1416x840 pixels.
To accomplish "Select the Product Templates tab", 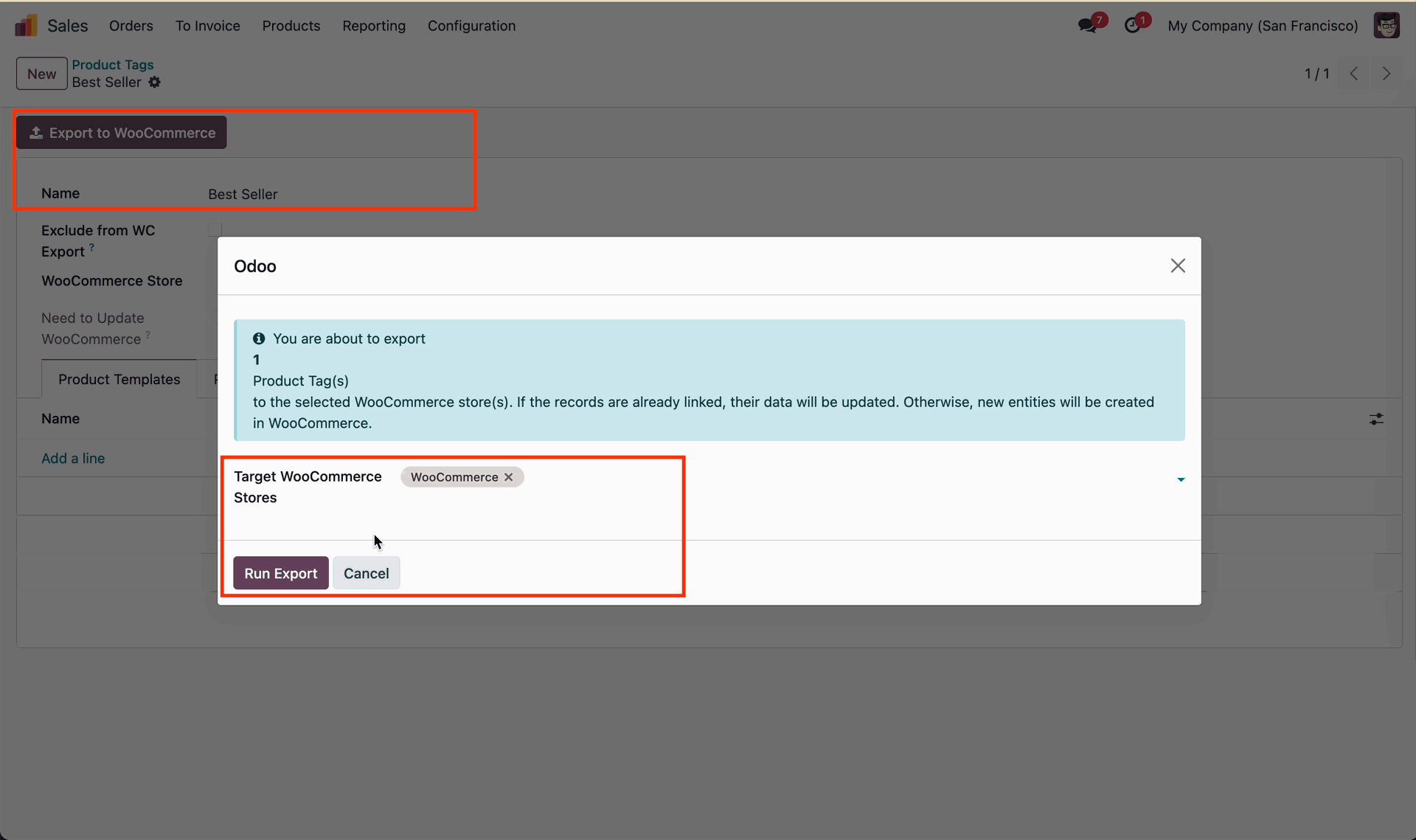I will [119, 379].
